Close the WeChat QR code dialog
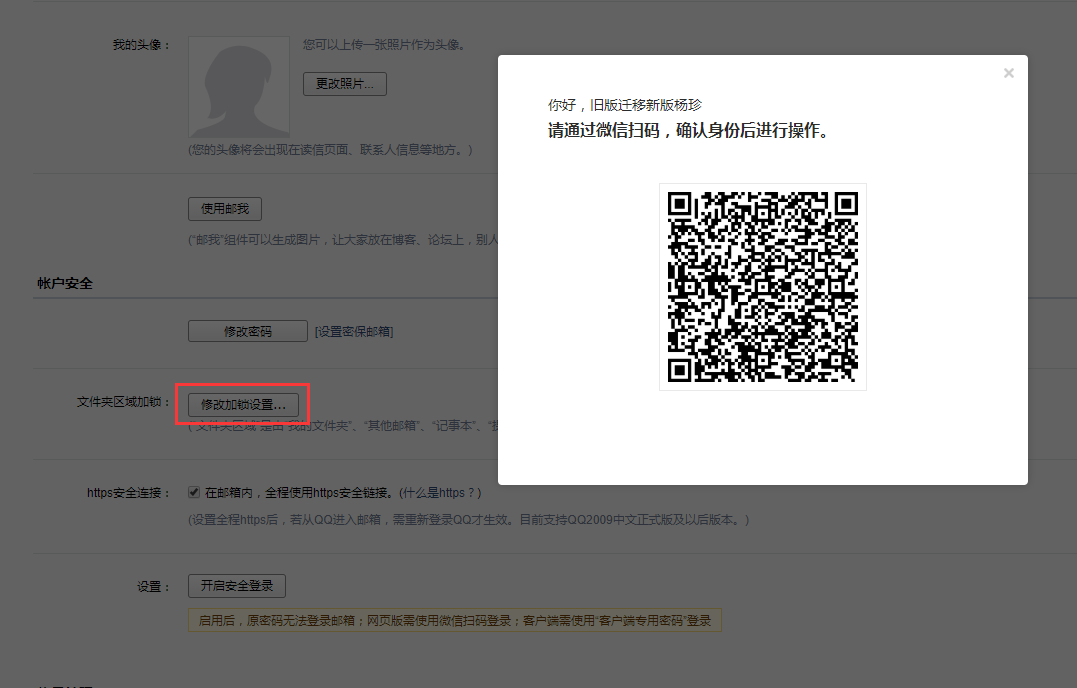The height and width of the screenshot is (688, 1077). coord(1008,73)
